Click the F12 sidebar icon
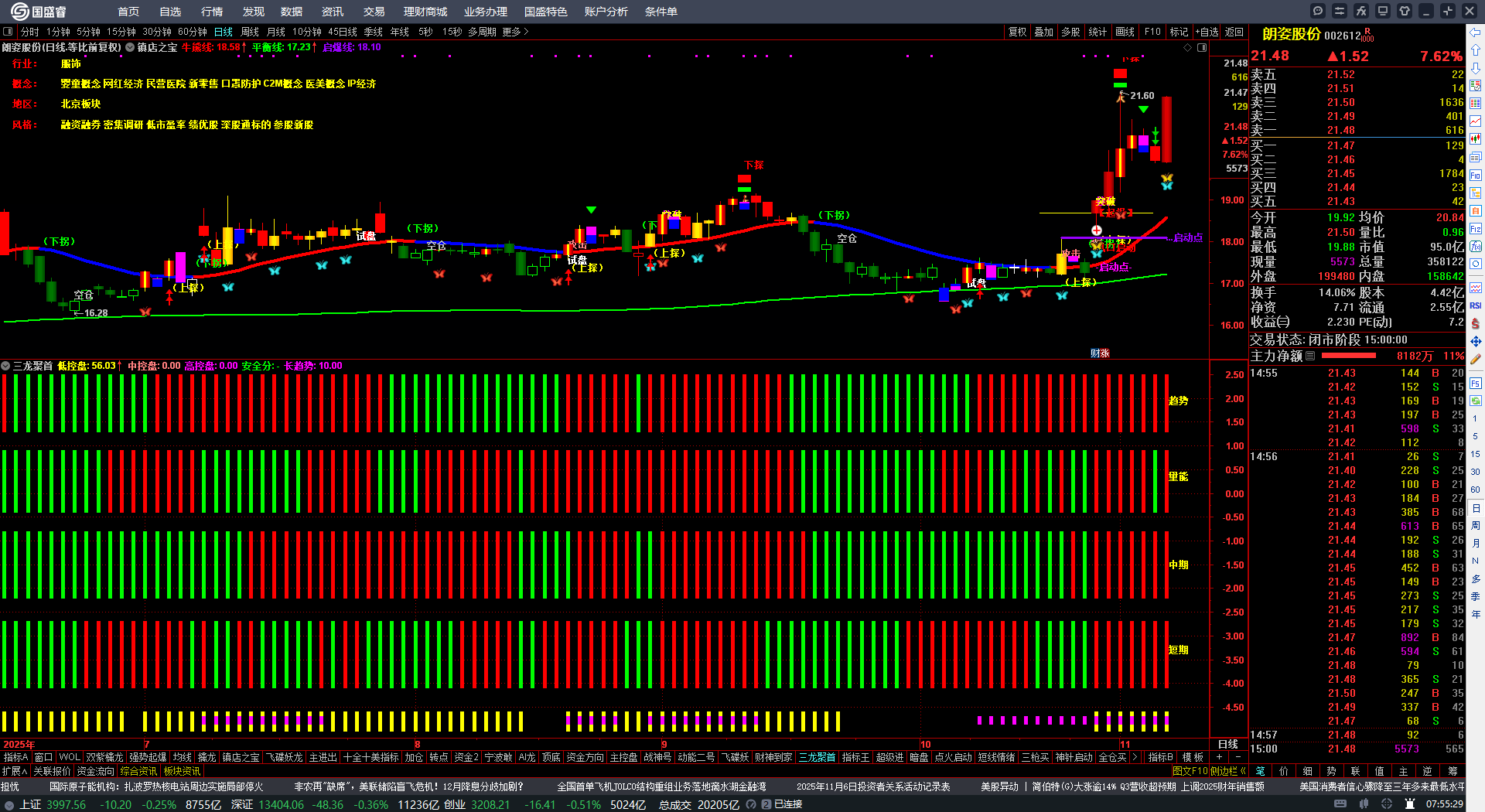1485x812 pixels. click(x=1476, y=229)
